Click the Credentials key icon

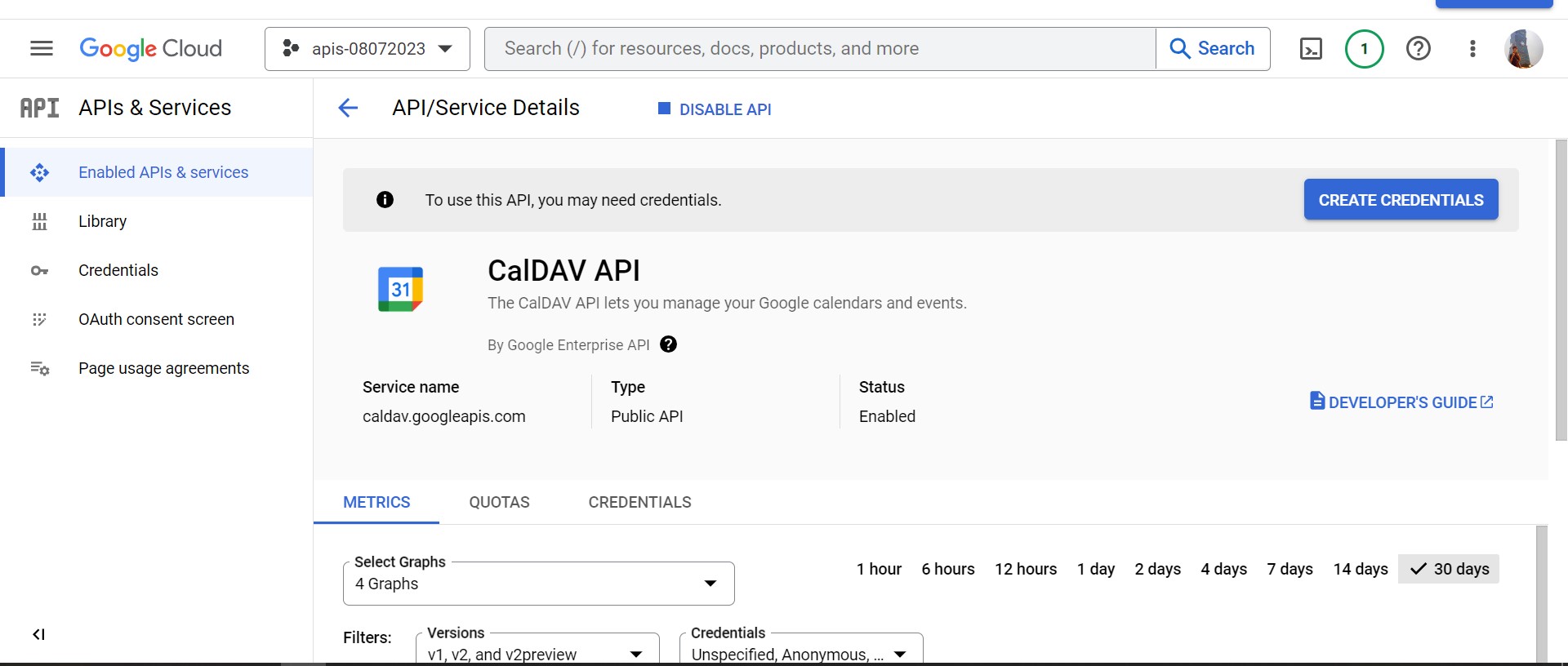(x=39, y=270)
